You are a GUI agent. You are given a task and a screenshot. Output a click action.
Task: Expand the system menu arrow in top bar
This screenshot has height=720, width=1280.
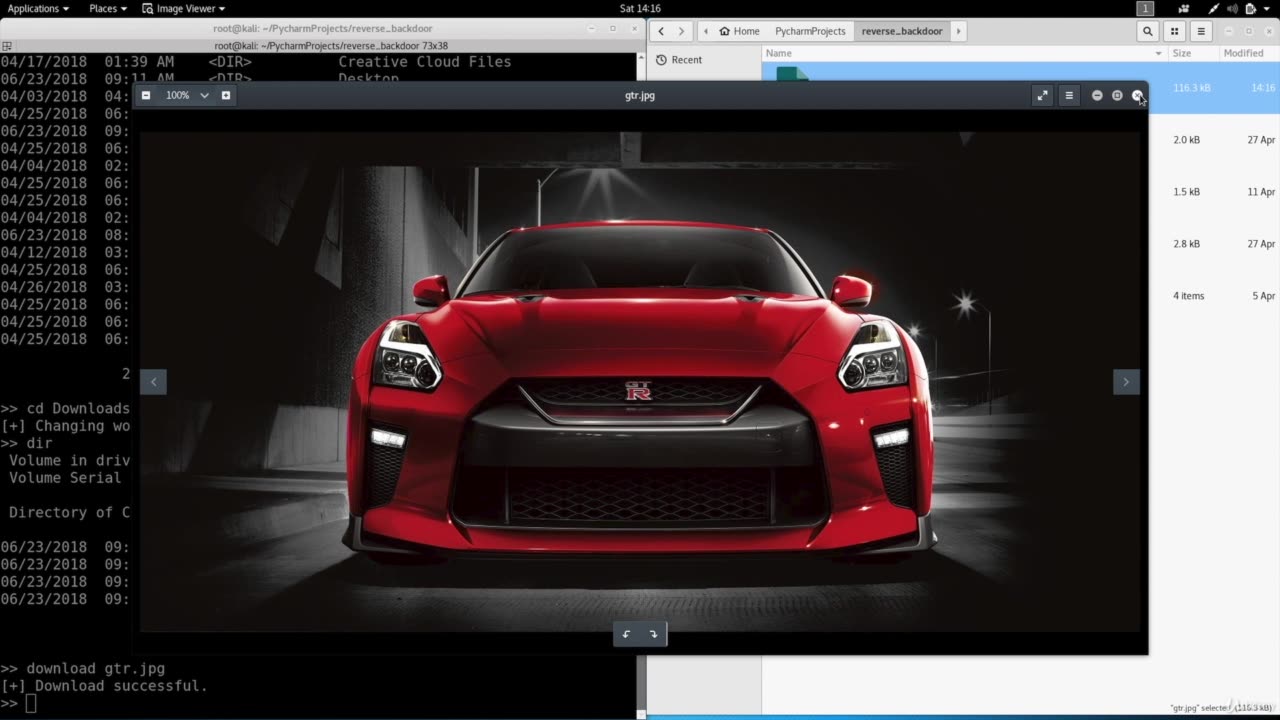pos(1268,8)
